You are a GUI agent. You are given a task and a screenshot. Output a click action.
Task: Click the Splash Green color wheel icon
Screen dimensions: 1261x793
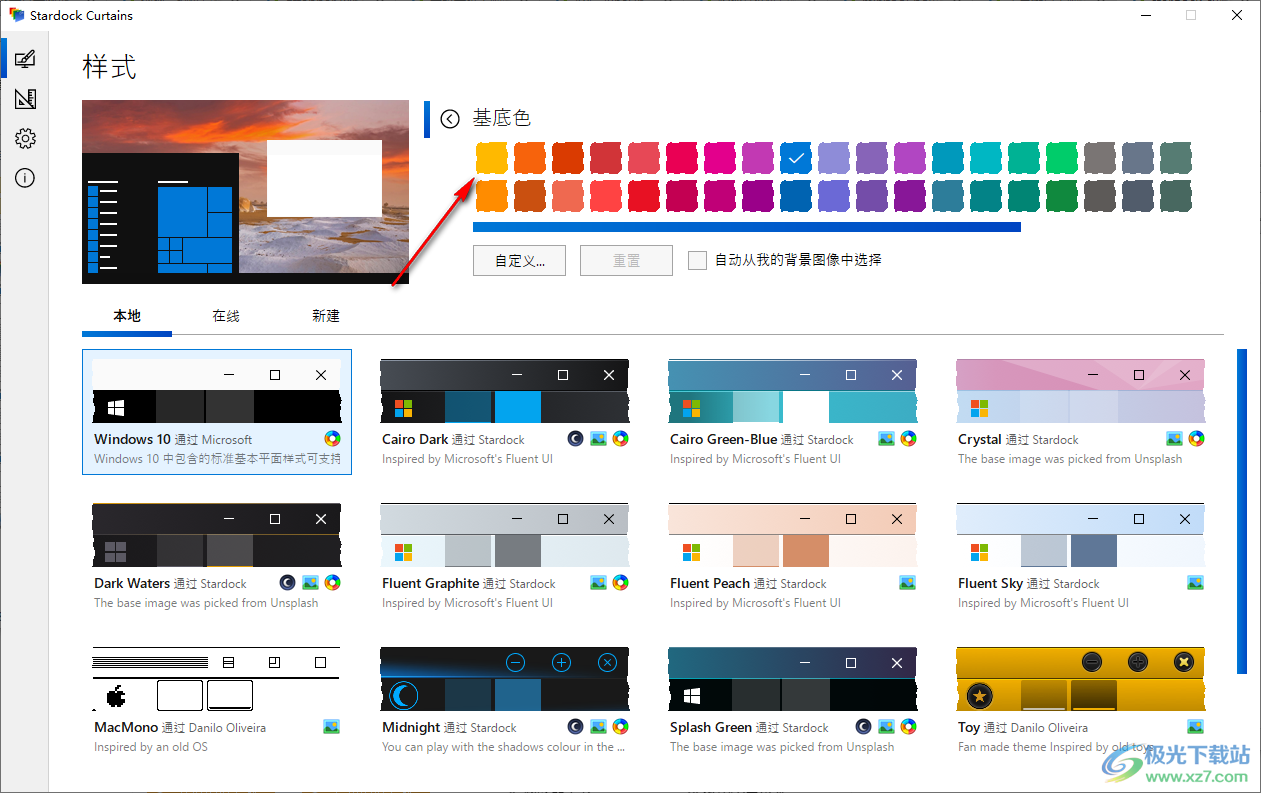pos(908,726)
